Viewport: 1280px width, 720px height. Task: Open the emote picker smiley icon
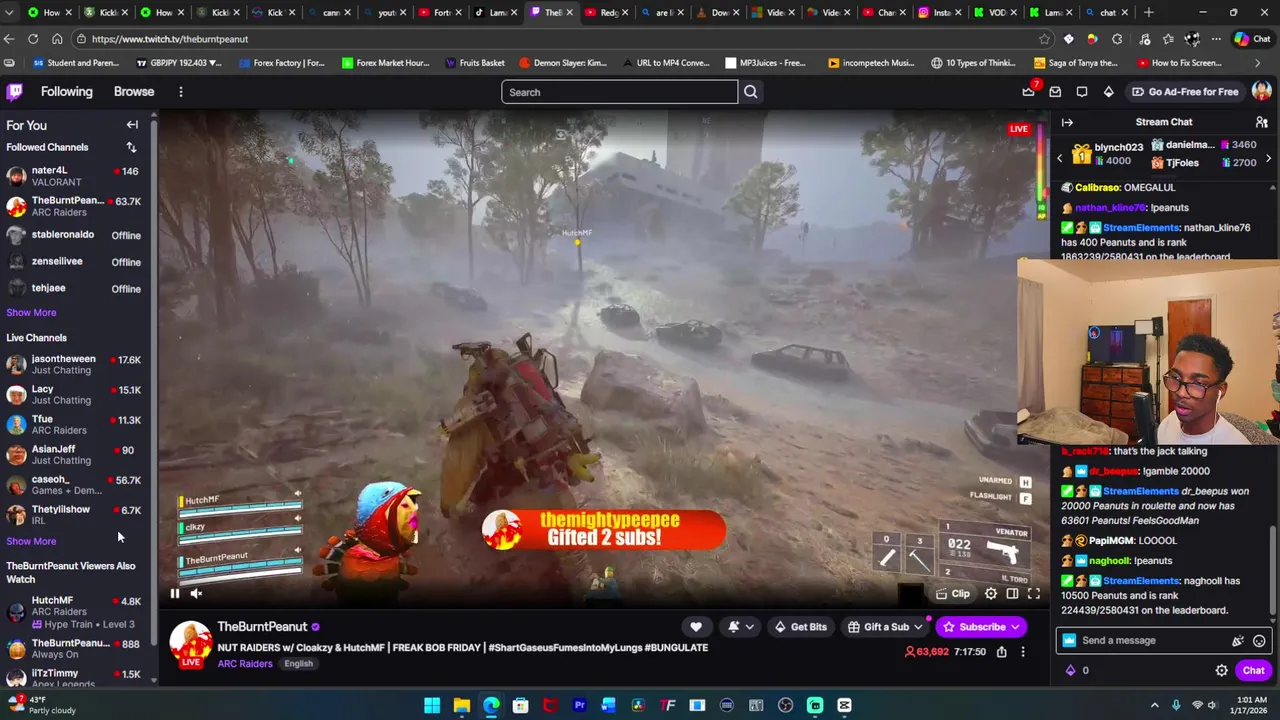tap(1259, 641)
